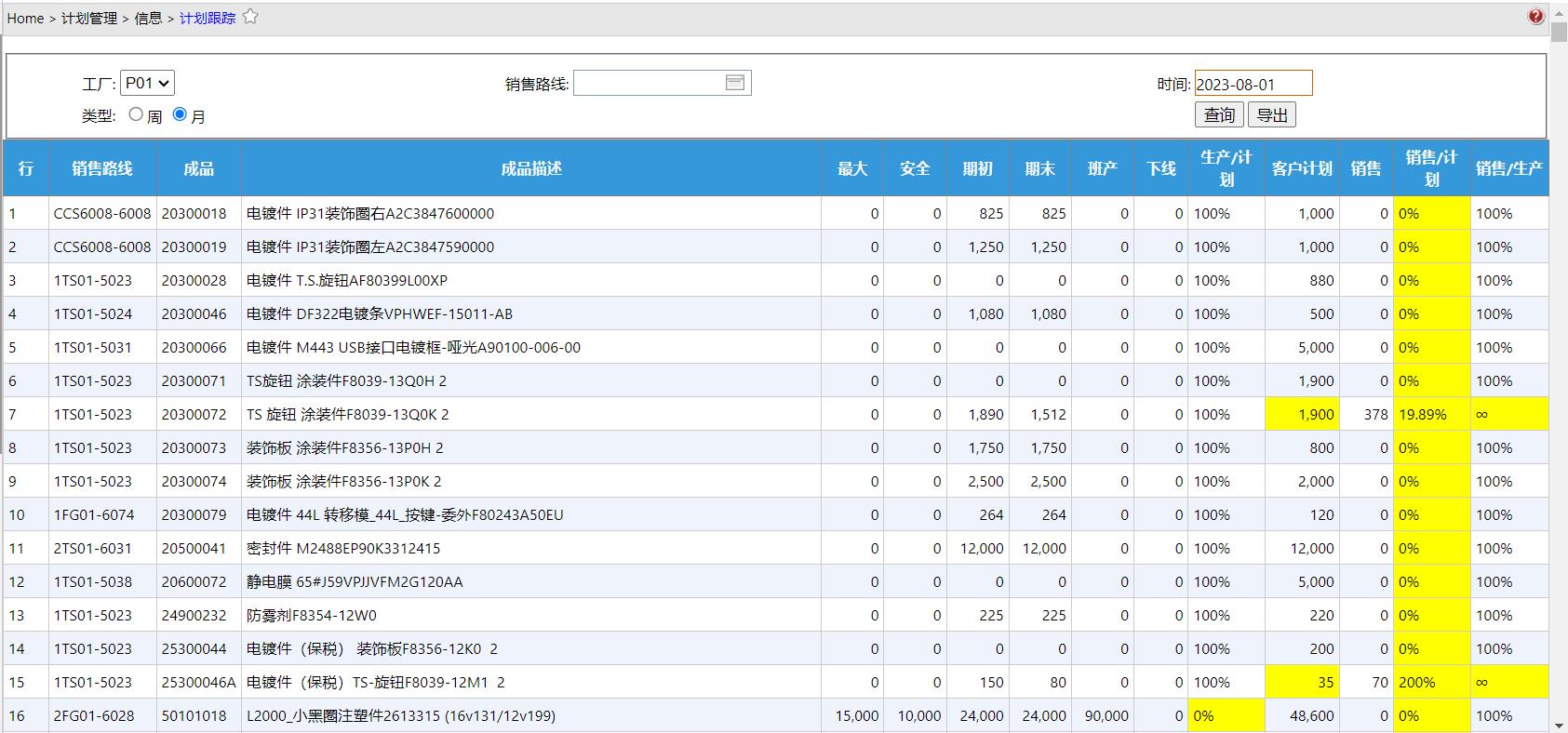Click product code 25300046A
1568x733 pixels.
198,682
